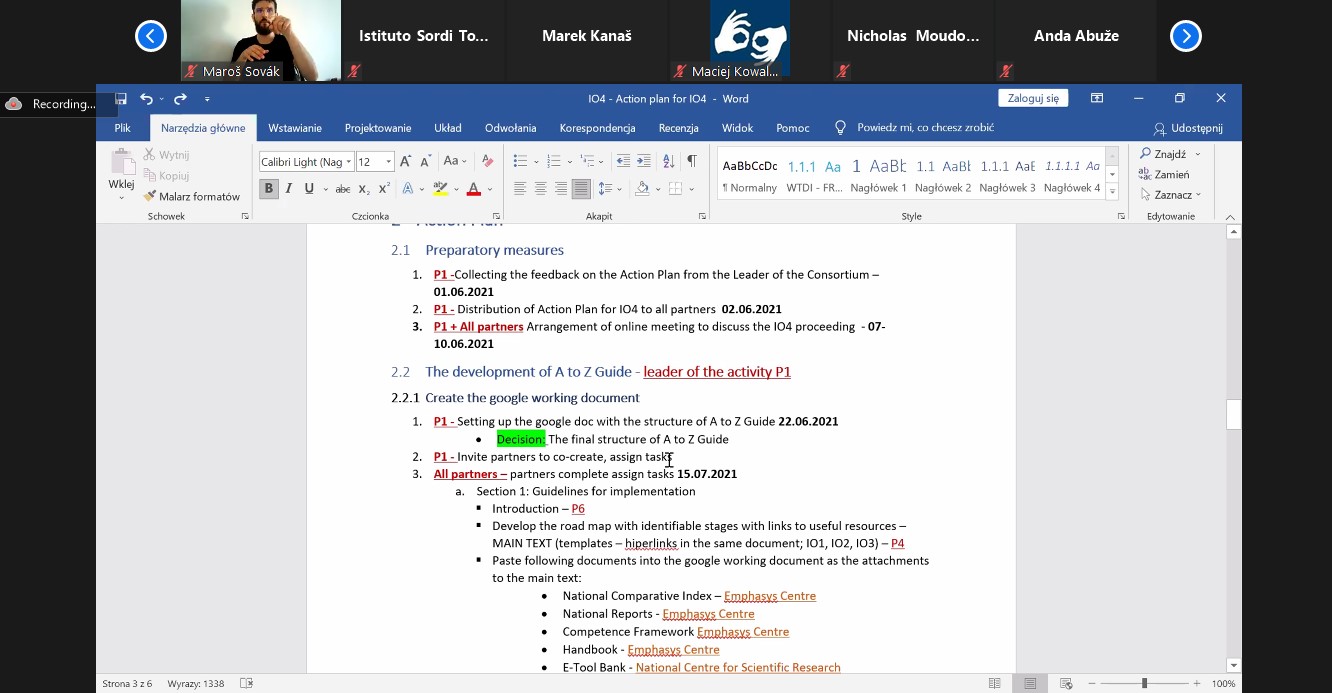This screenshot has width=1332, height=693.
Task: Switch to read mode in the status bar
Action: 994,684
